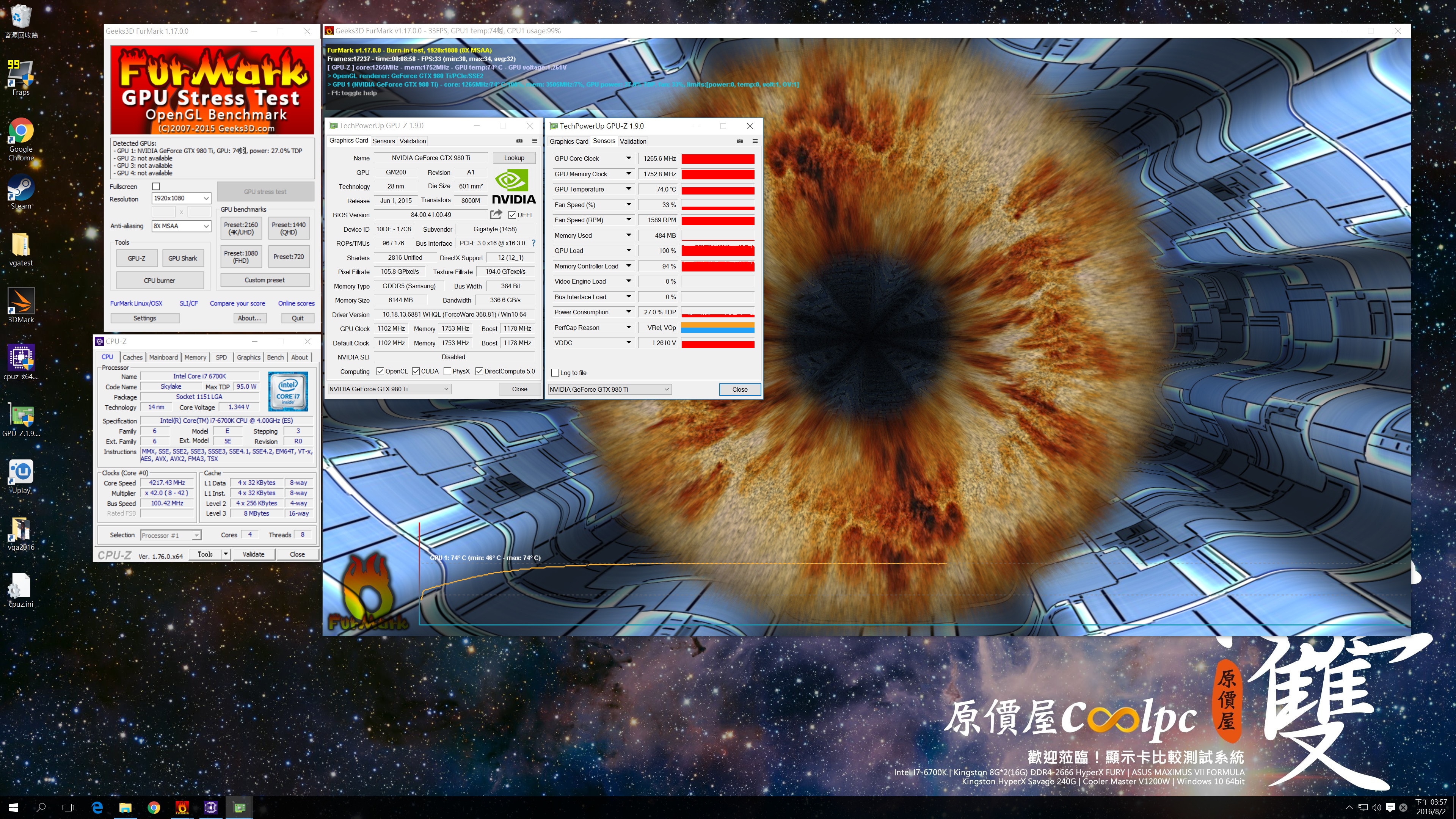Click the custom resolution width field in FurMark
The width and height of the screenshot is (1456, 819).
[163, 212]
